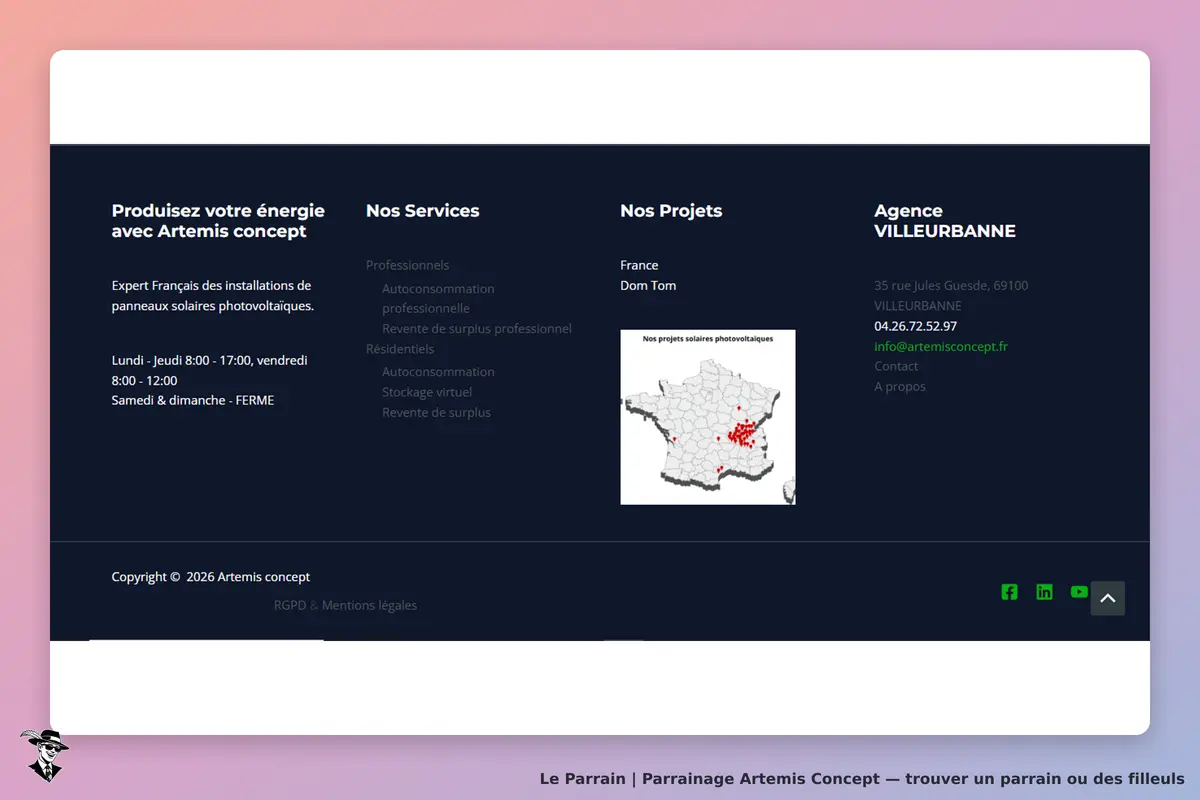This screenshot has width=1200, height=800.
Task: Open the Facebook page icon
Action: point(1009,592)
